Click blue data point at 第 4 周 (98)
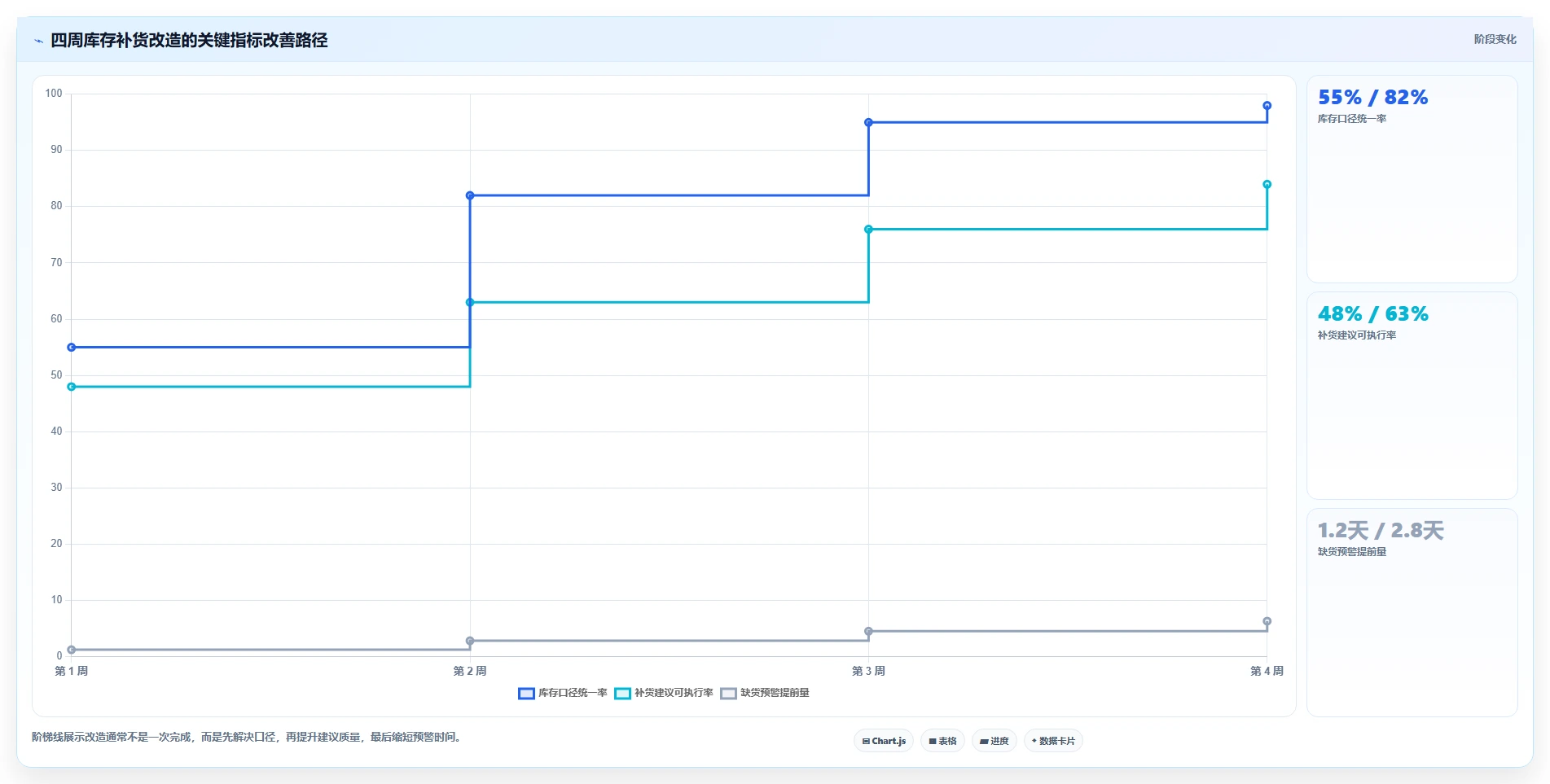1550x784 pixels. coord(1267,106)
